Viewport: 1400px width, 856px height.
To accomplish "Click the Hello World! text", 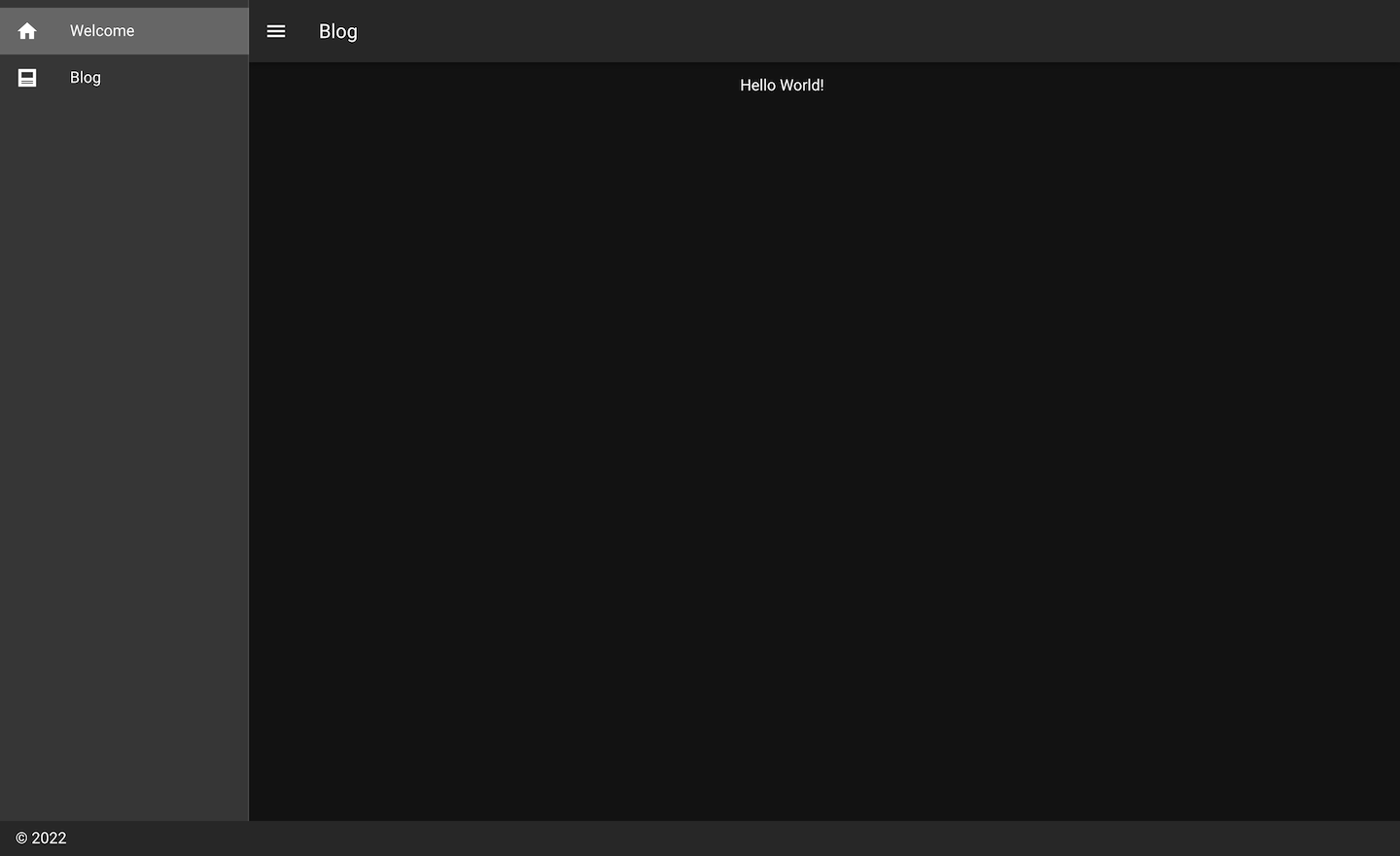I will [782, 86].
